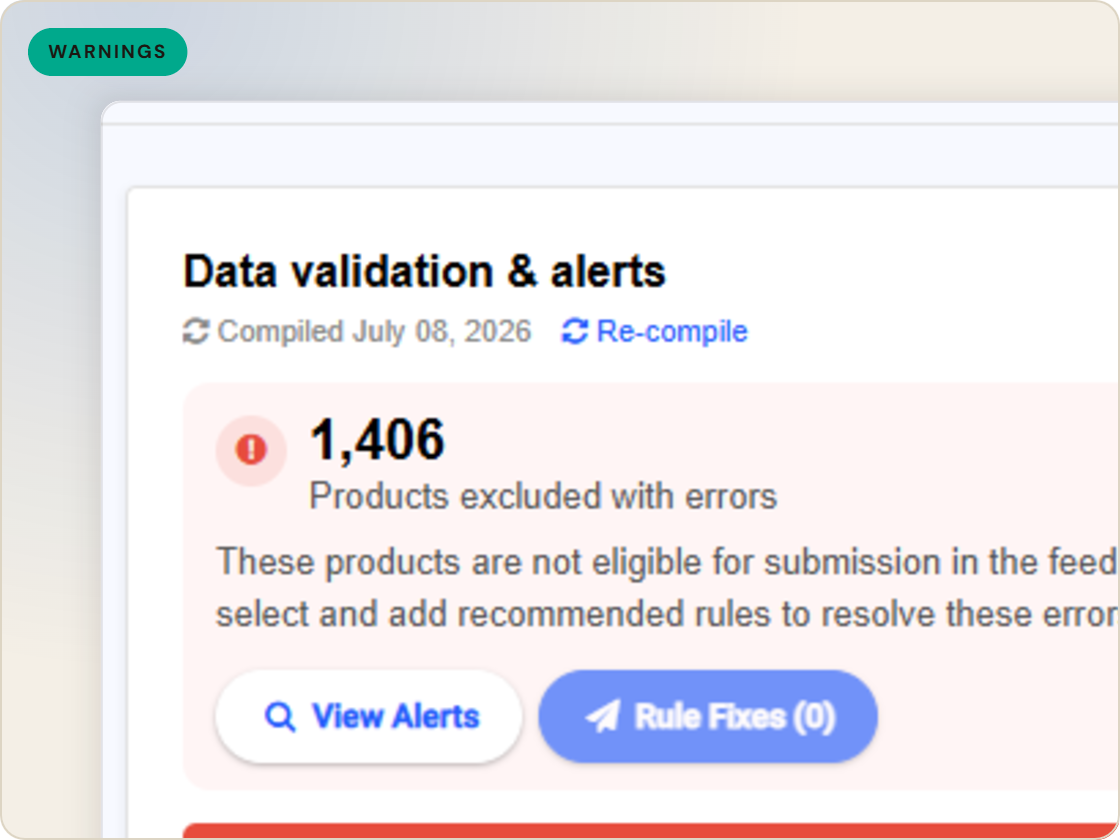This screenshot has height=840, width=1120.
Task: Click the window's top header bar
Action: 611,113
